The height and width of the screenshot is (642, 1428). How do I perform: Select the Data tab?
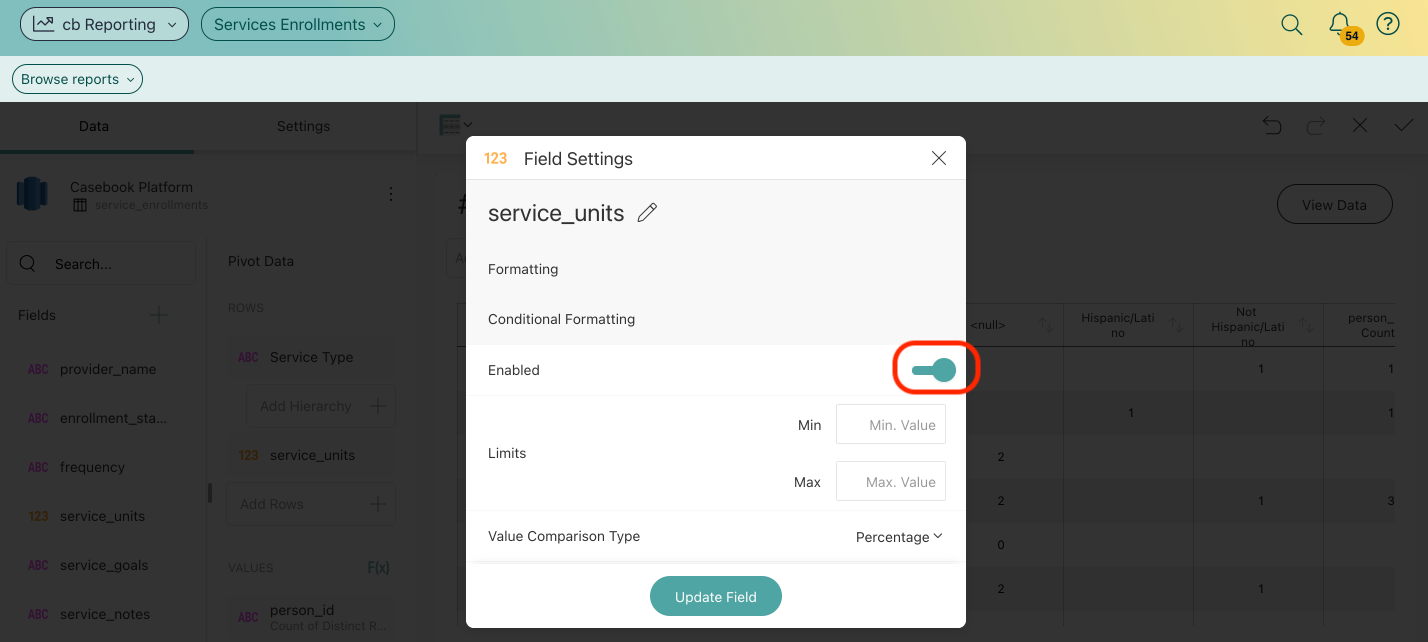point(94,127)
